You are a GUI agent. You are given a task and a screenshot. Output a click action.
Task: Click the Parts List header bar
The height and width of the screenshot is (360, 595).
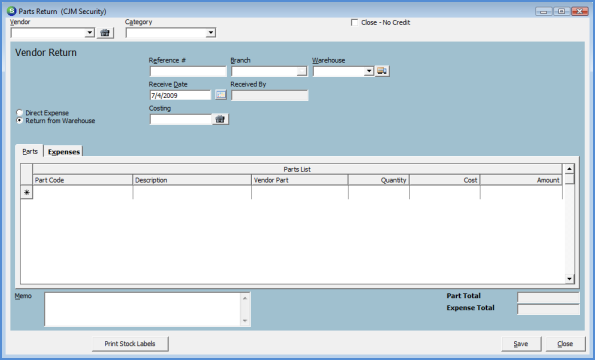(x=298, y=169)
